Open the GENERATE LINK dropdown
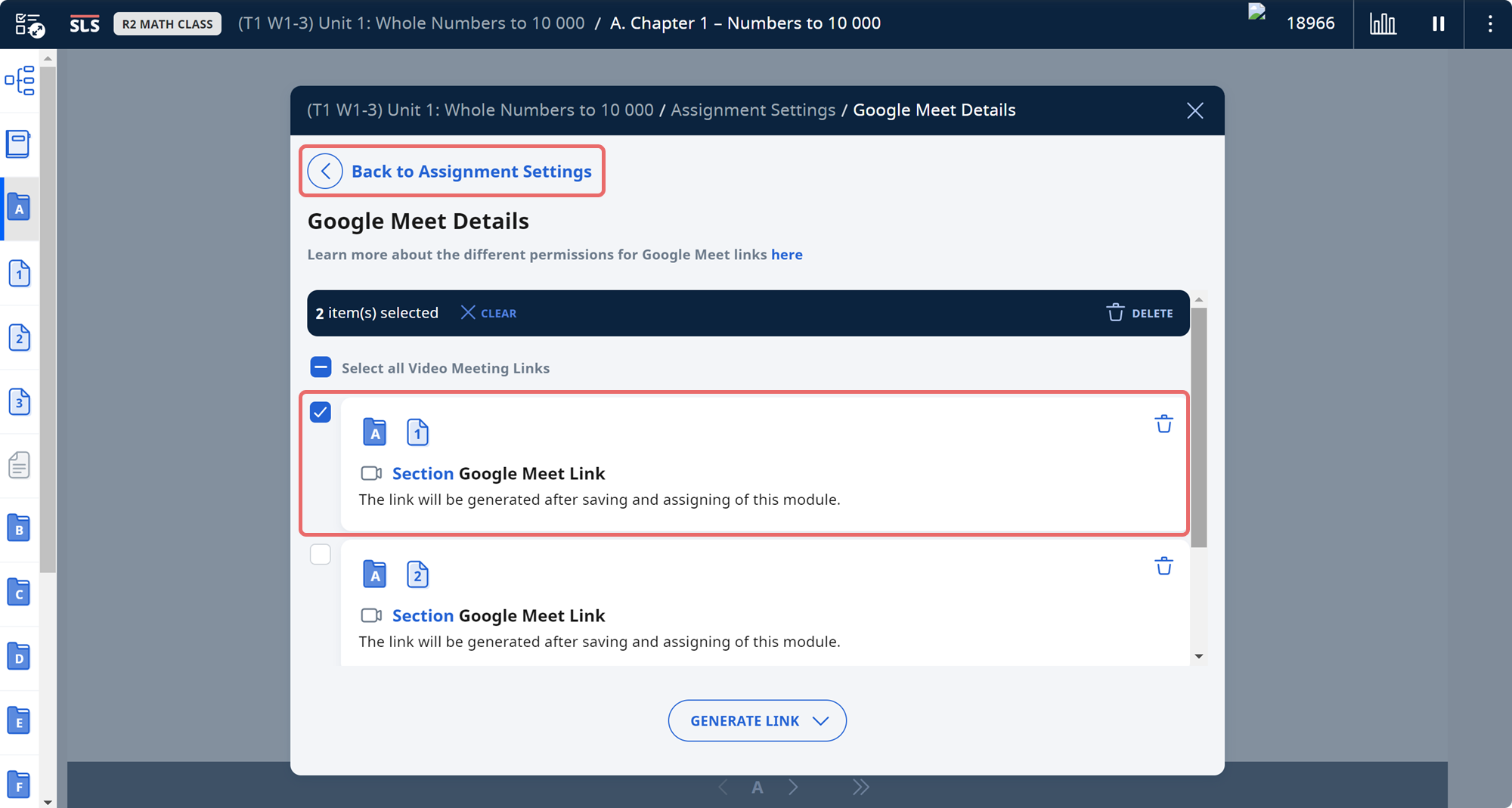This screenshot has height=808, width=1512. tap(757, 720)
